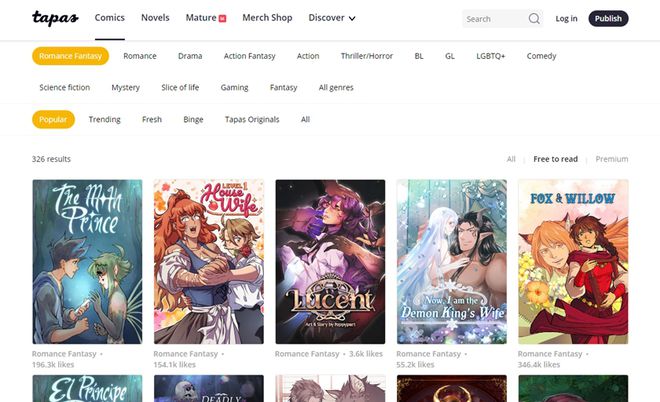Click the '346.4k likes' text

539,365
